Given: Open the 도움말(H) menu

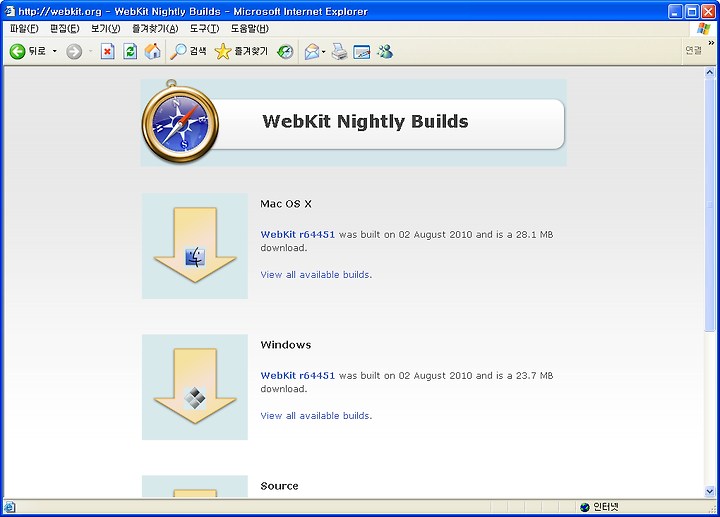Looking at the screenshot, I should pyautogui.click(x=250, y=28).
